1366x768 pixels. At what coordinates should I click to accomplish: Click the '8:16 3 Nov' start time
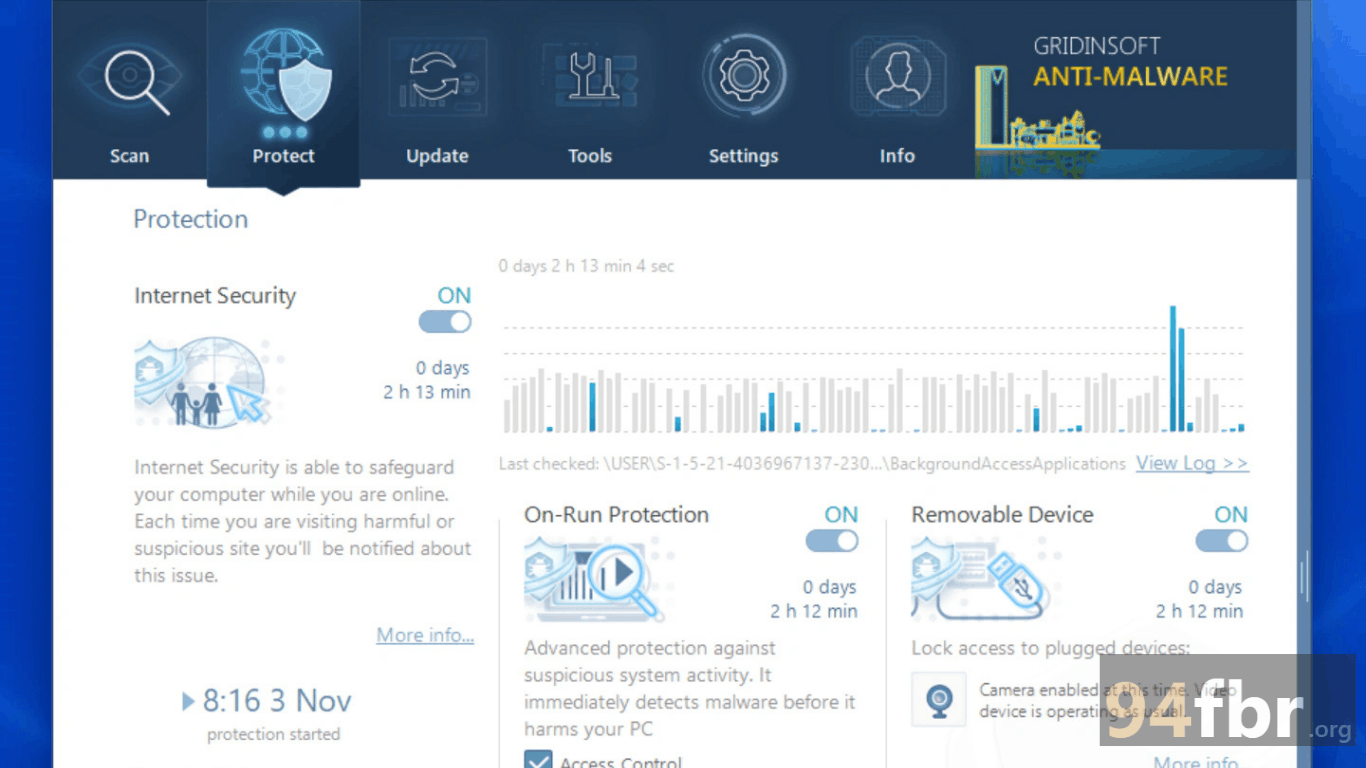coord(277,701)
